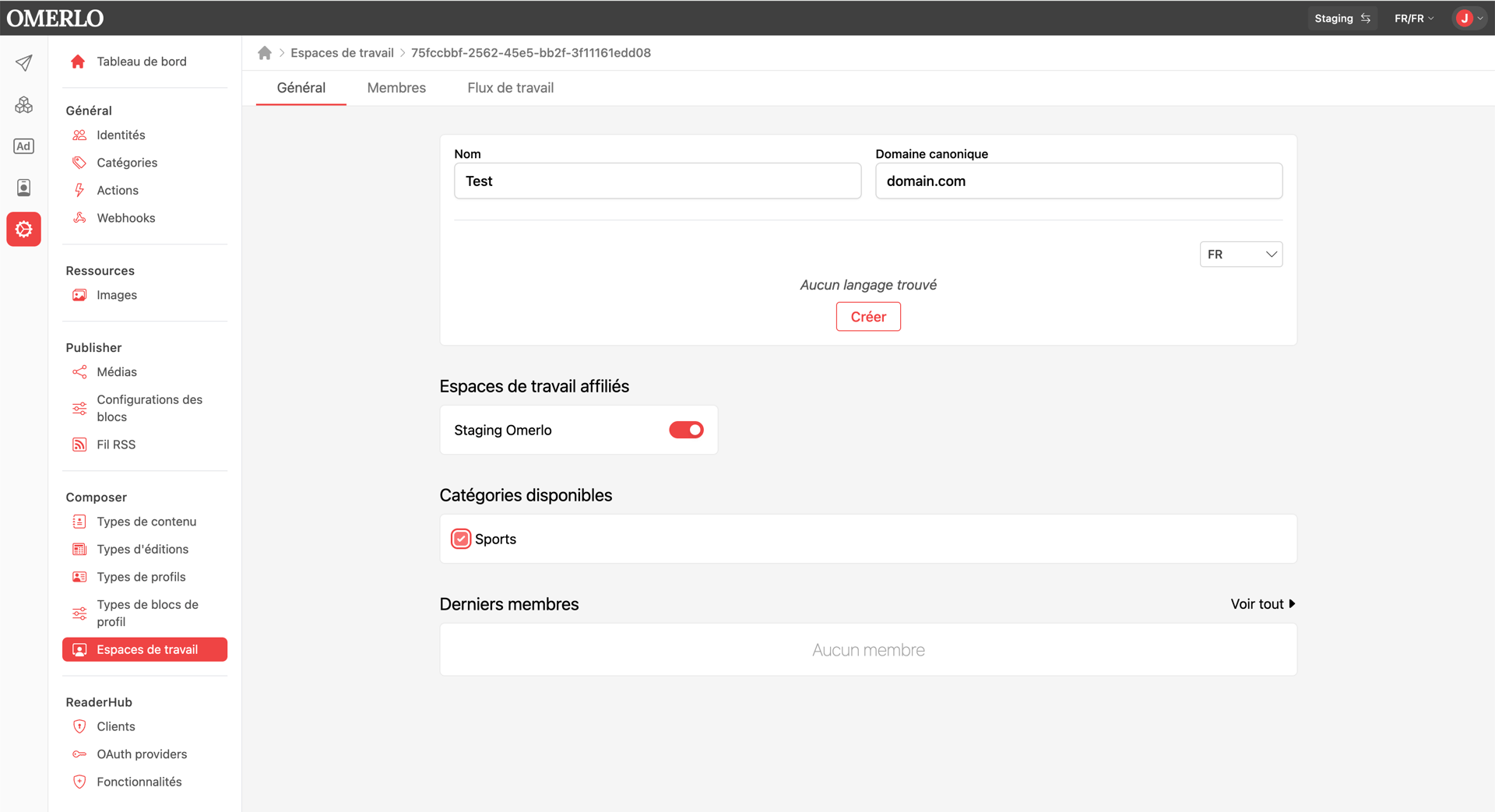Switch to the Général tab
The image size is (1495, 812).
pyautogui.click(x=301, y=88)
